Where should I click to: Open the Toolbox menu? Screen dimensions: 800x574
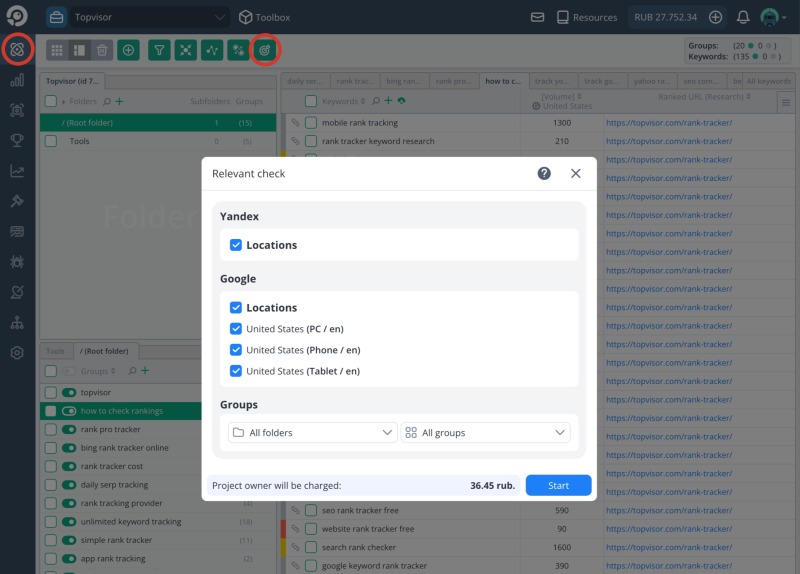[x=265, y=17]
